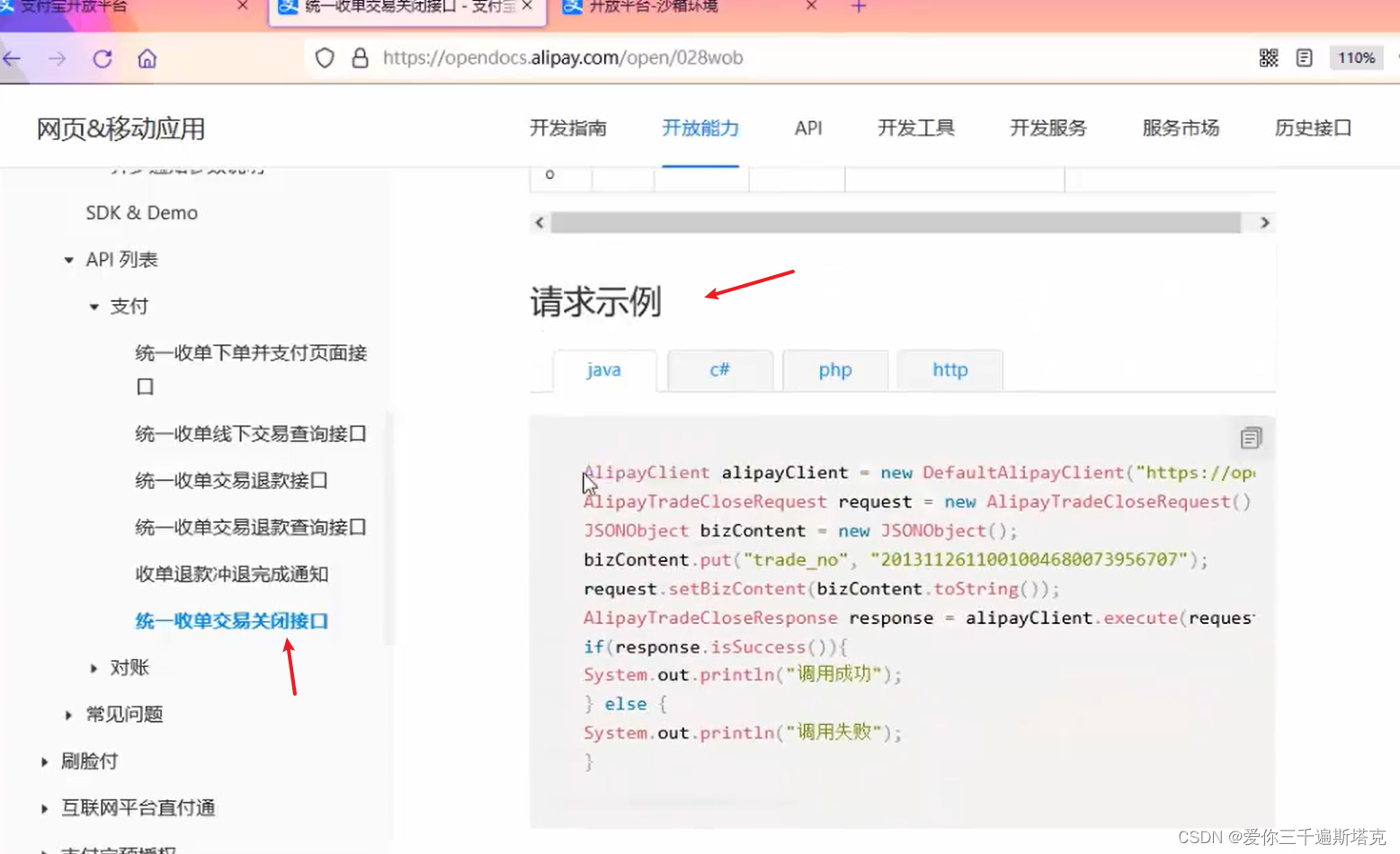Open the 服务市场 navigation item

pos(1181,128)
